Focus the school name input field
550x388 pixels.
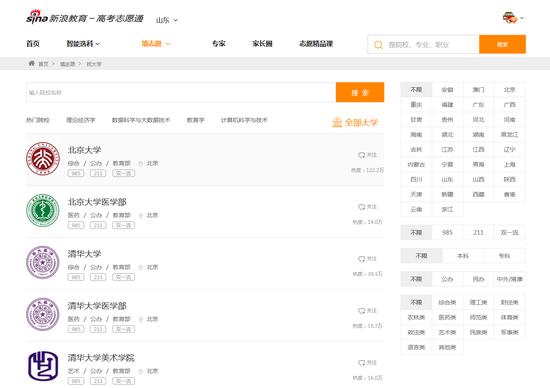(x=181, y=93)
